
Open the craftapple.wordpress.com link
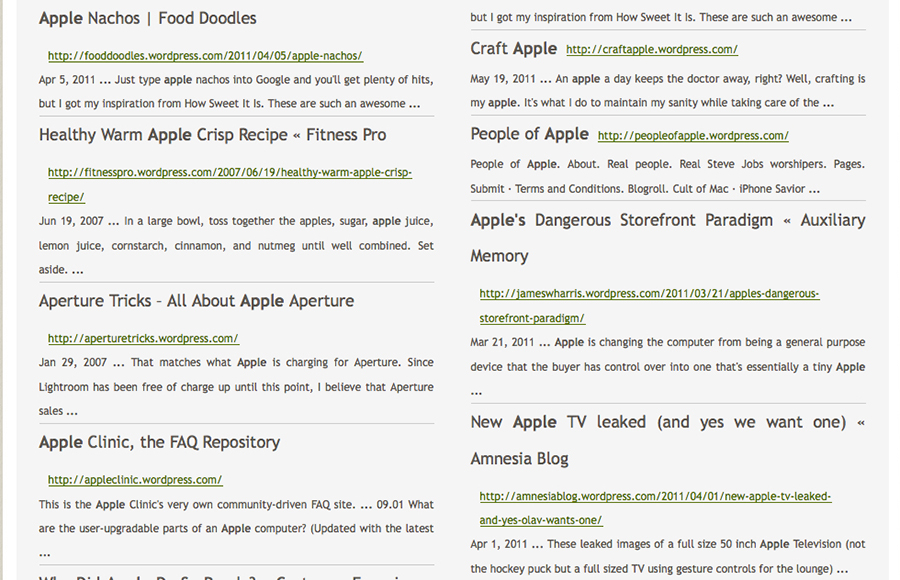[651, 49]
